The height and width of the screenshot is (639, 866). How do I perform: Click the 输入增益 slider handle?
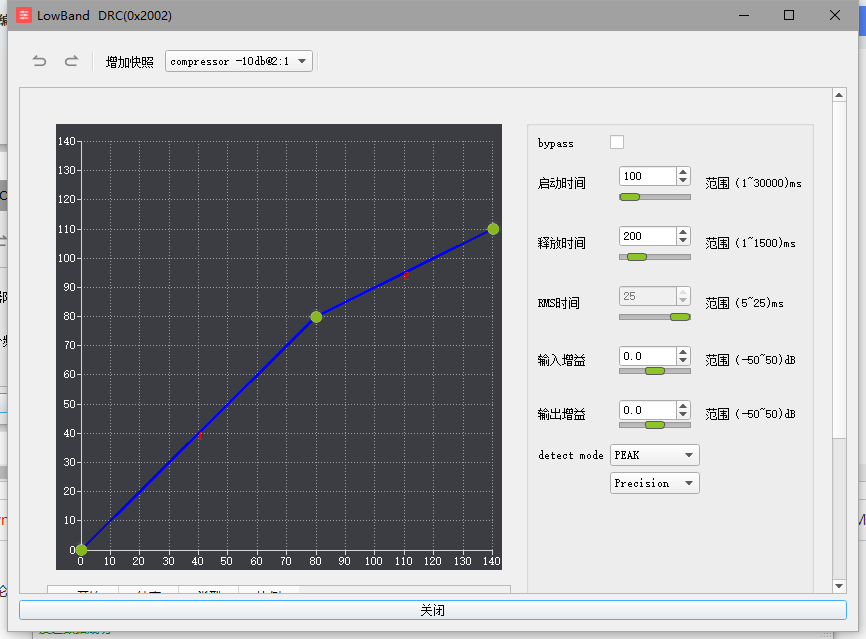[655, 371]
